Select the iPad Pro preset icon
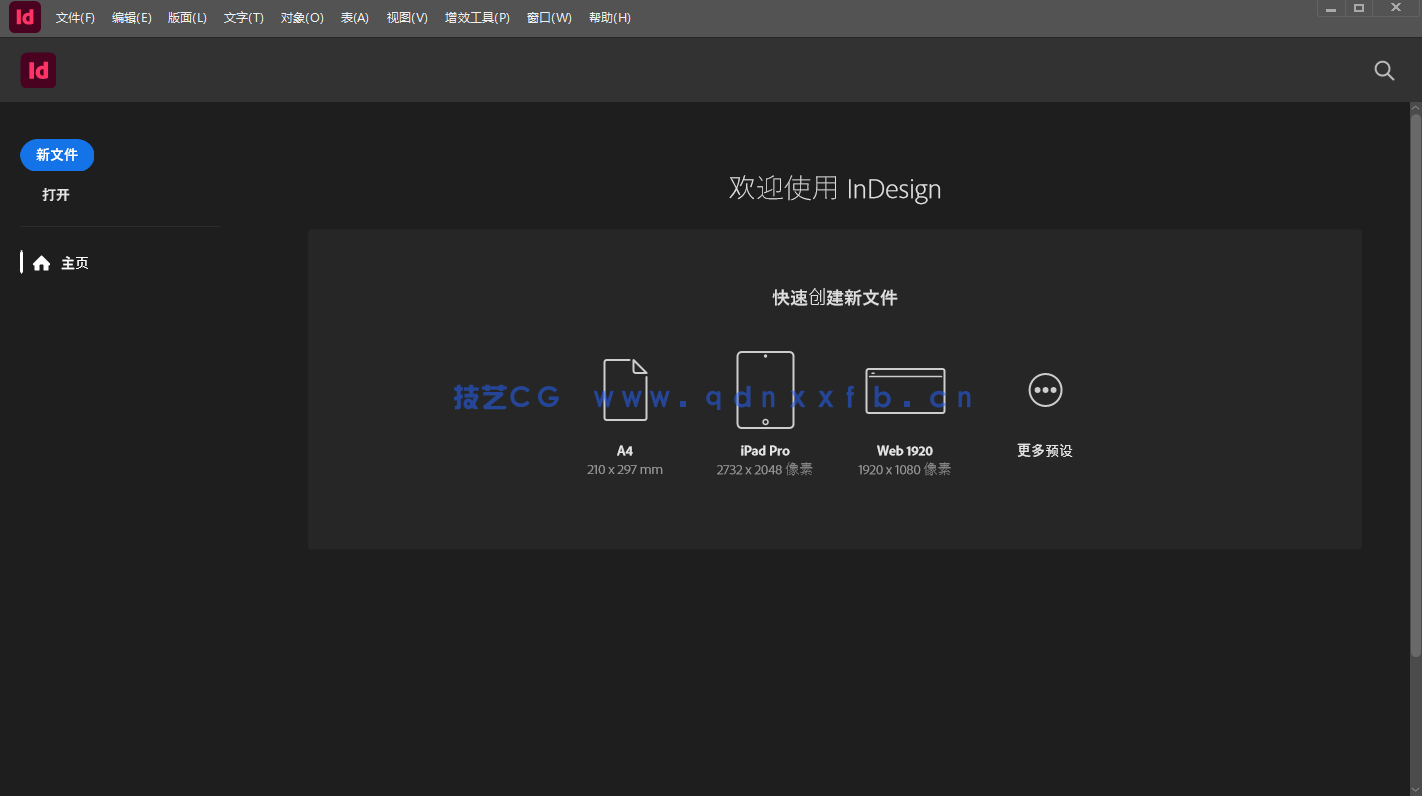 point(765,390)
